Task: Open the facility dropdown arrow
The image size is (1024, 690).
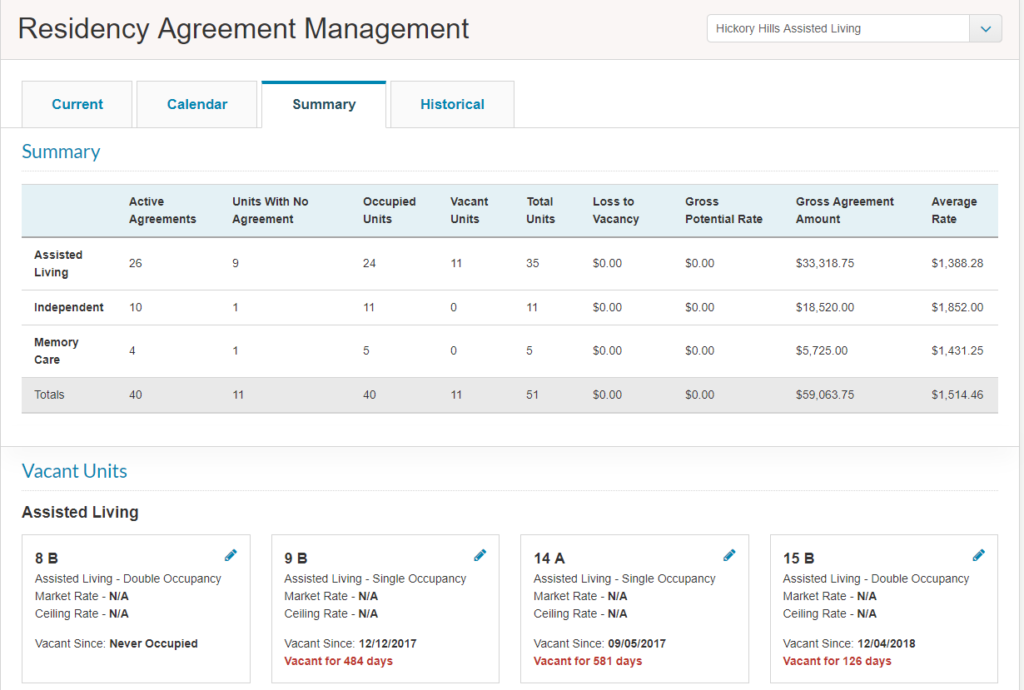Action: [986, 29]
